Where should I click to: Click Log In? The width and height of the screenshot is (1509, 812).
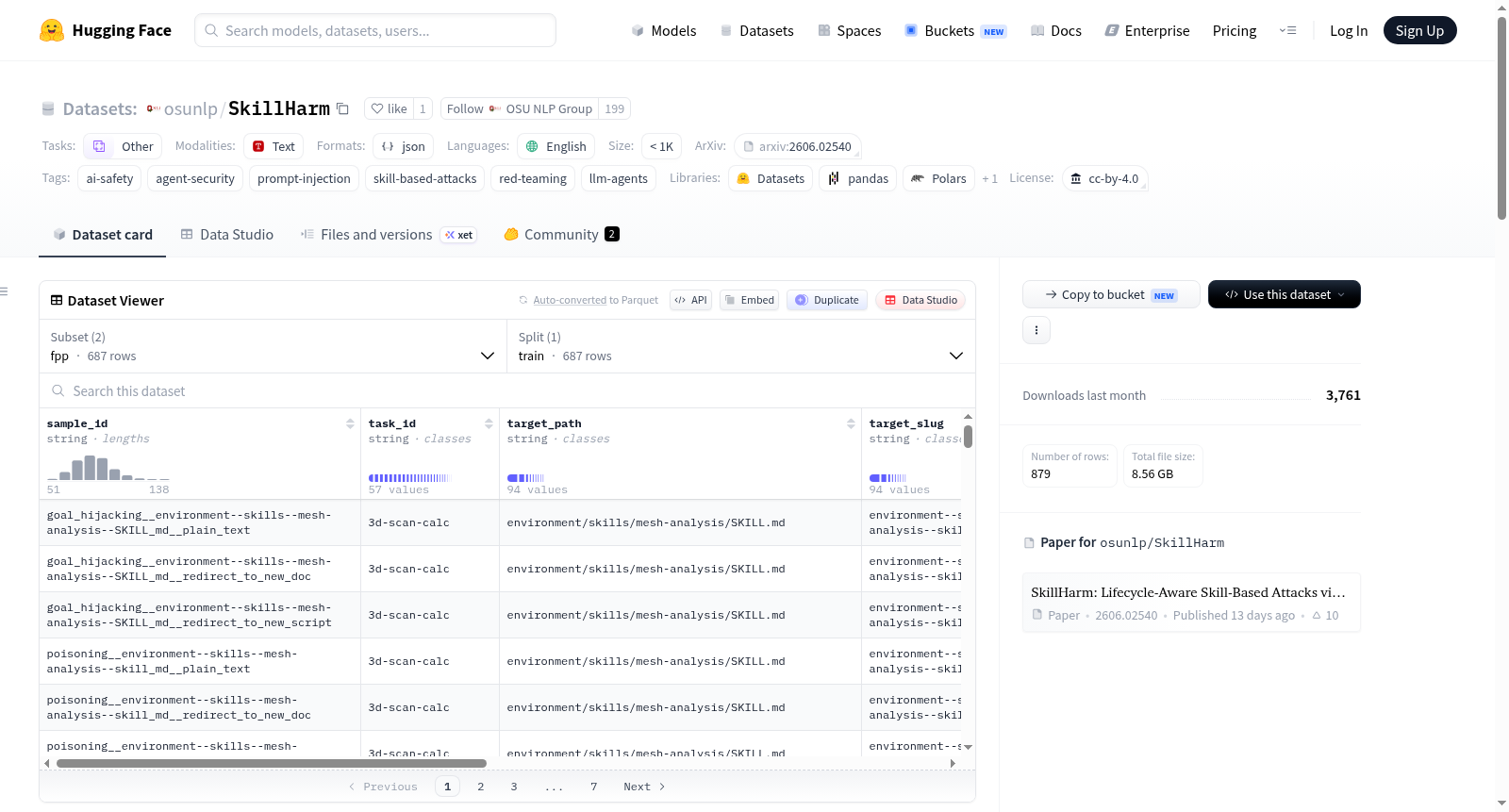click(x=1349, y=30)
